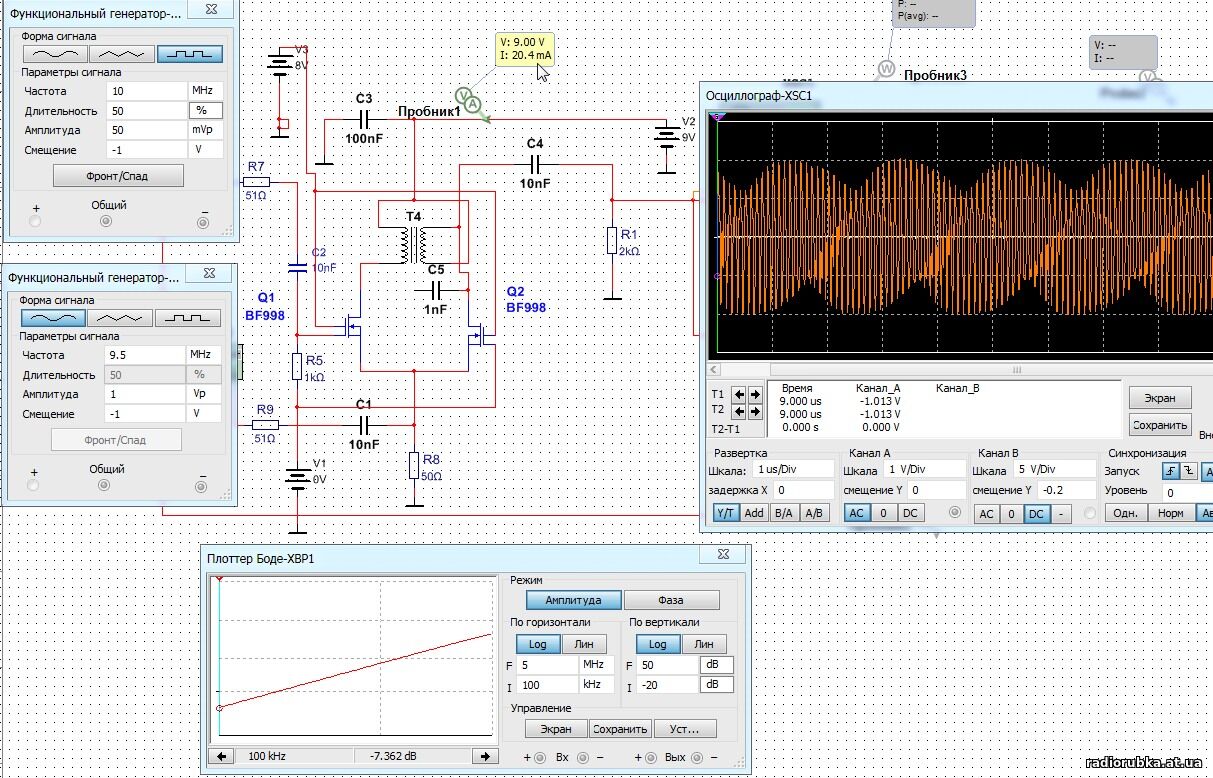Move oscilloscope T1 cursor left
The image size is (1213, 778).
[739, 394]
